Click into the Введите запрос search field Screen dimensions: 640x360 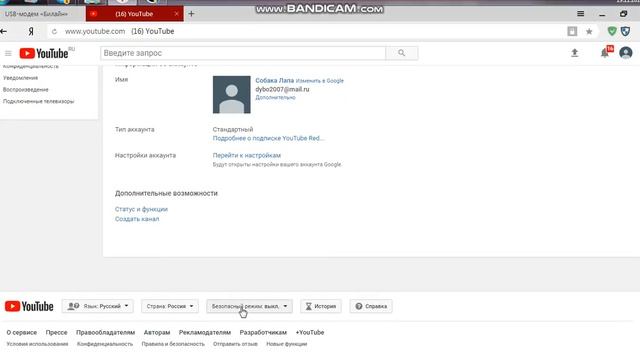point(243,53)
